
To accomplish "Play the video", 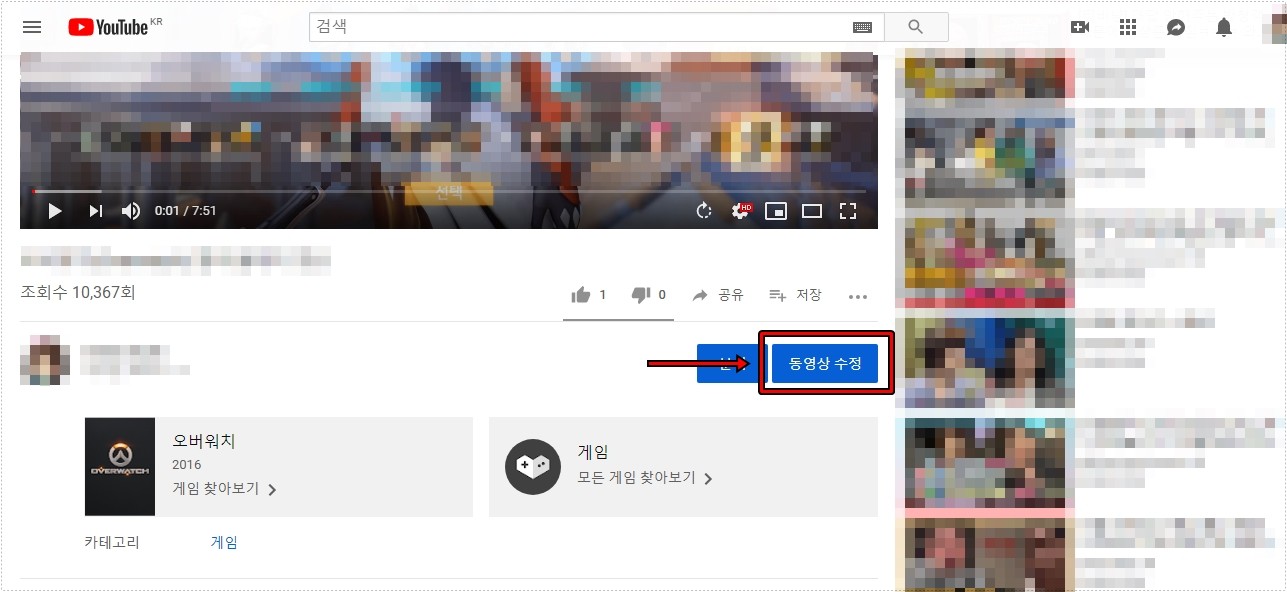I will point(55,210).
